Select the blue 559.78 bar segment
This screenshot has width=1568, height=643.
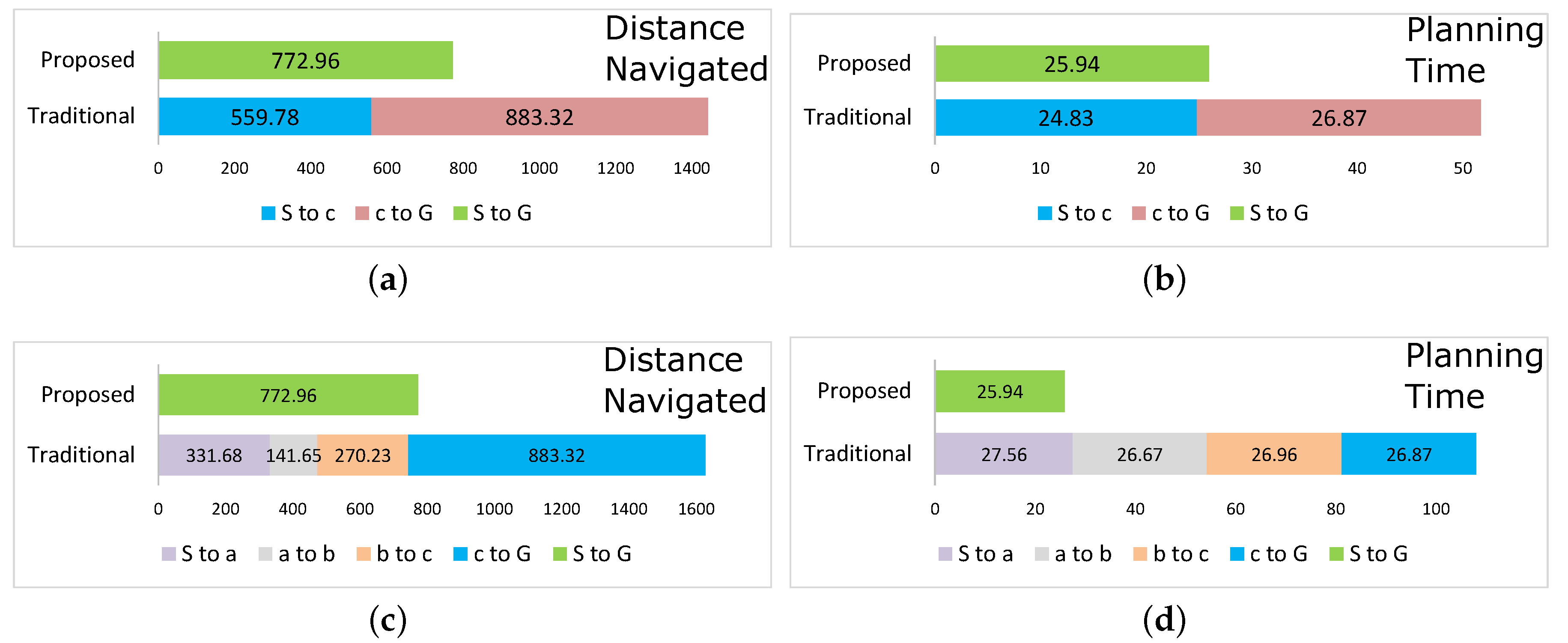point(265,117)
